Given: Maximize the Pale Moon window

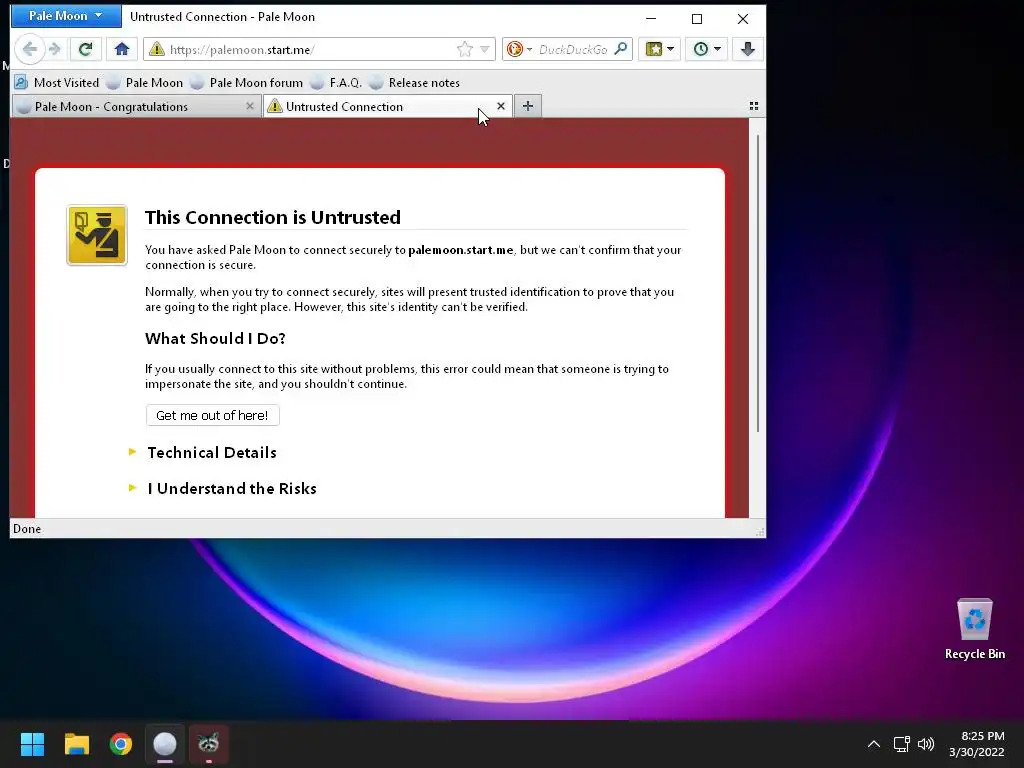Looking at the screenshot, I should click(697, 18).
